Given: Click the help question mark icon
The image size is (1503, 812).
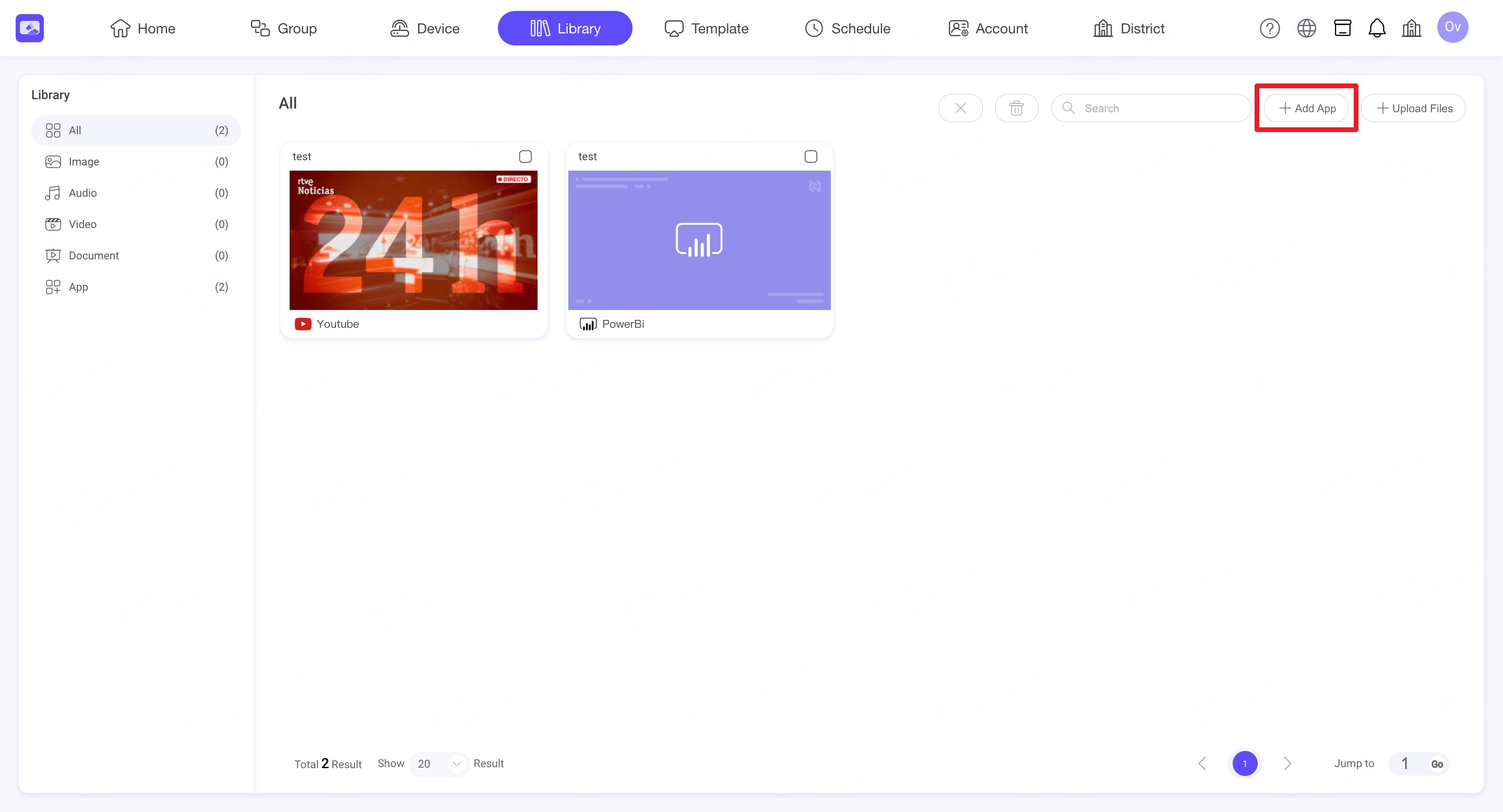Looking at the screenshot, I should [x=1269, y=28].
